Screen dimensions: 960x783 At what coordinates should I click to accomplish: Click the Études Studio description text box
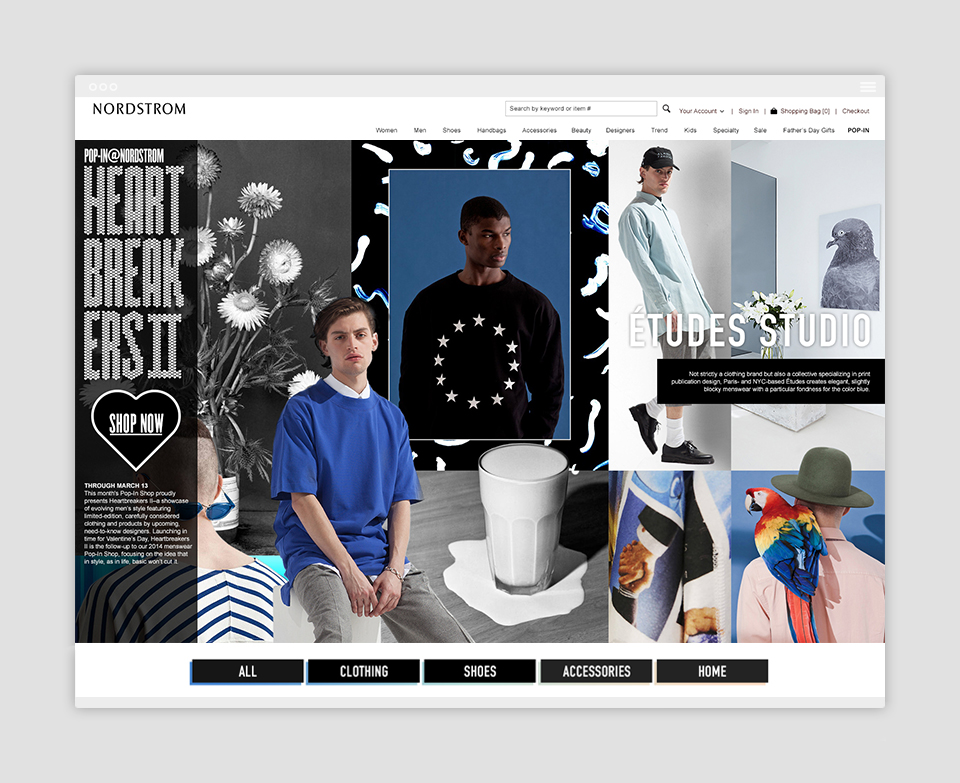pos(771,381)
